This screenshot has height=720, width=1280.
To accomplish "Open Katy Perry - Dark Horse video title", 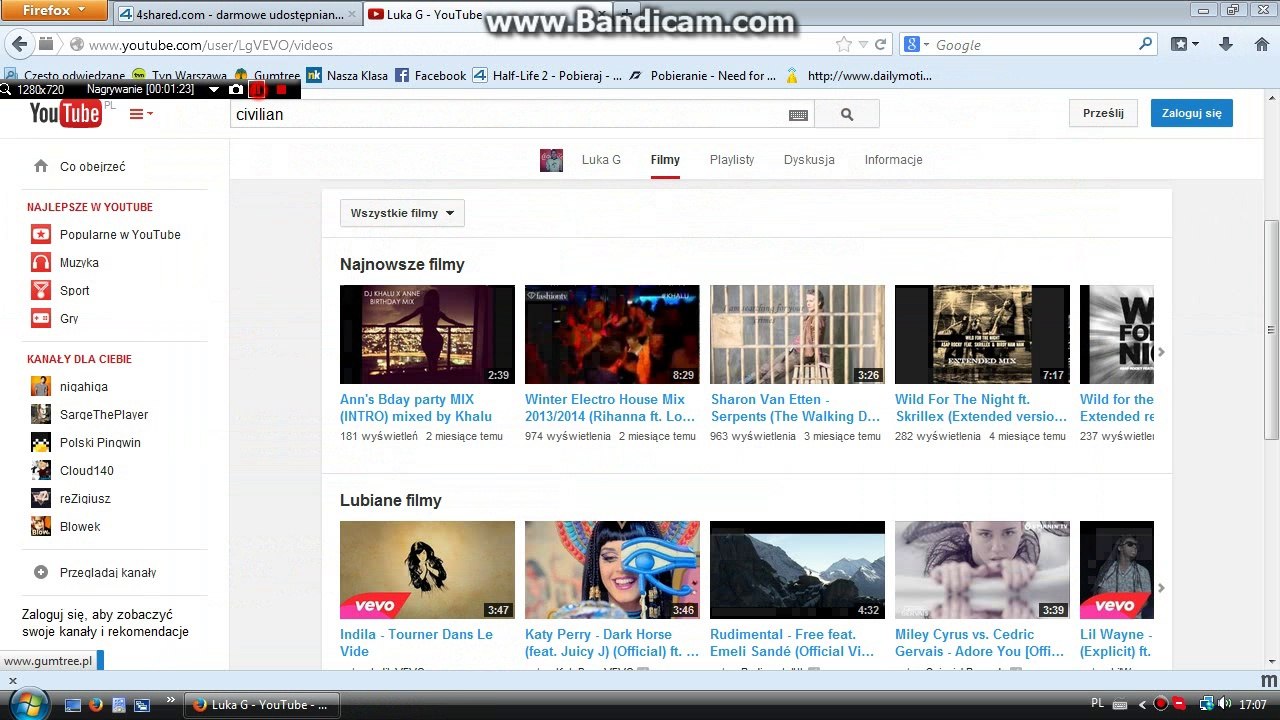I will click(x=612, y=643).
